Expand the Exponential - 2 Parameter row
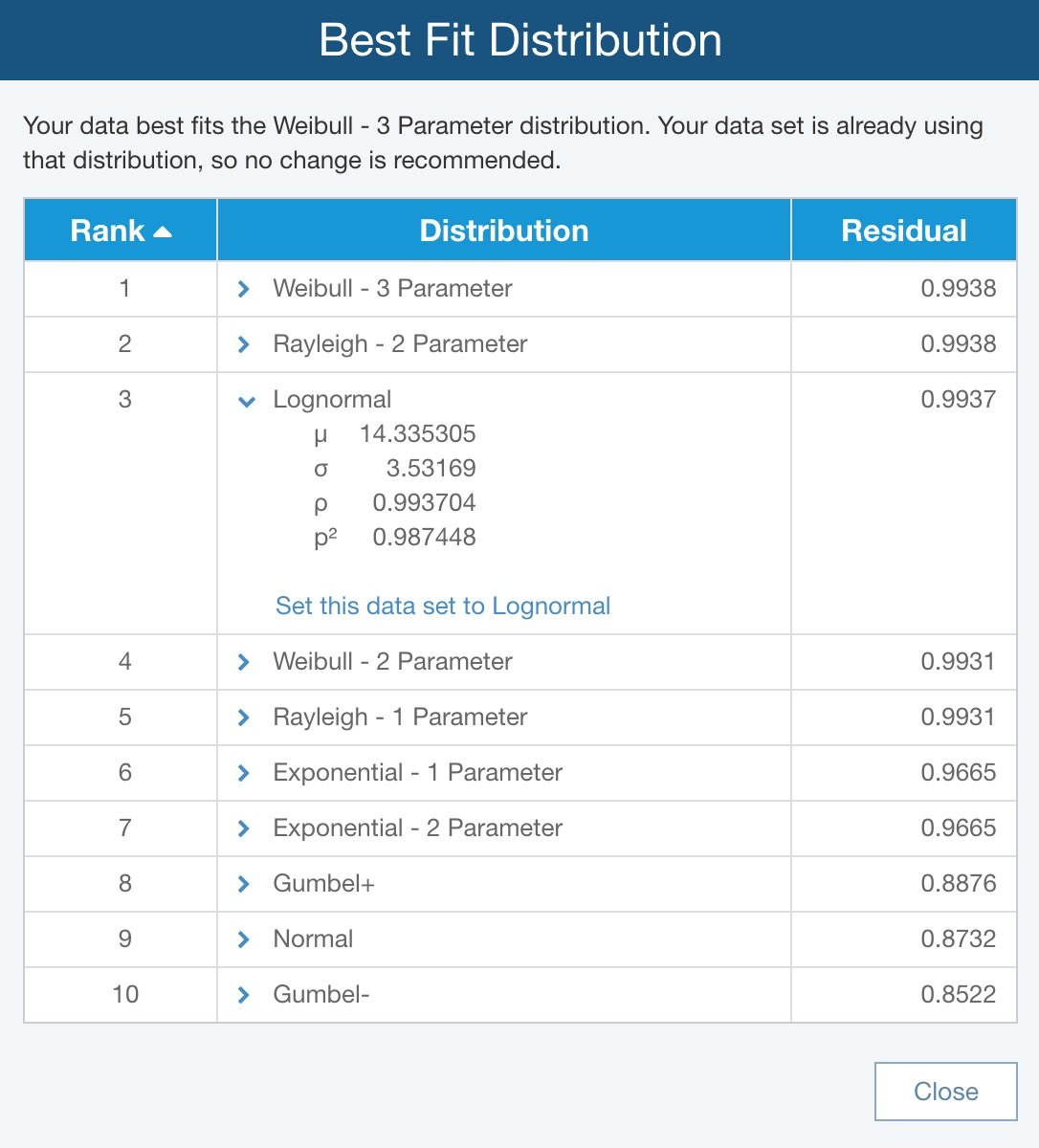 244,828
